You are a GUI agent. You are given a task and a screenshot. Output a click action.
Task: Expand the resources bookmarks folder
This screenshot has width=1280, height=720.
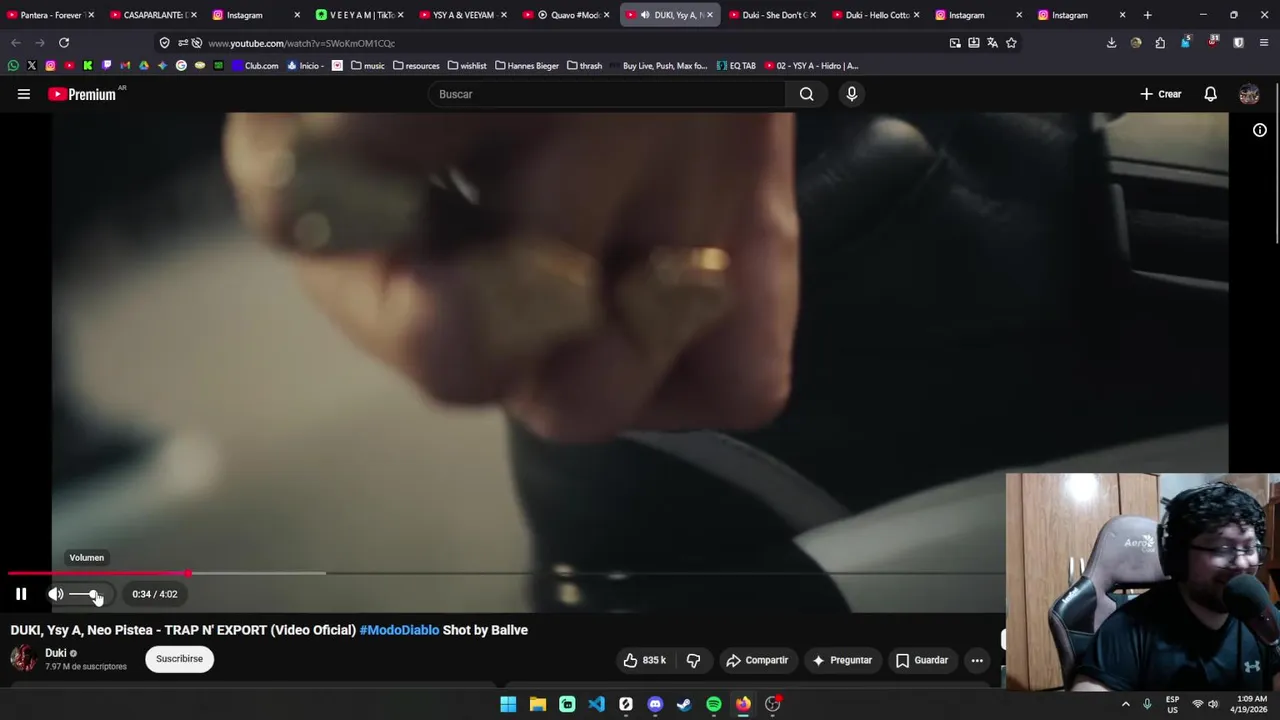[x=416, y=66]
